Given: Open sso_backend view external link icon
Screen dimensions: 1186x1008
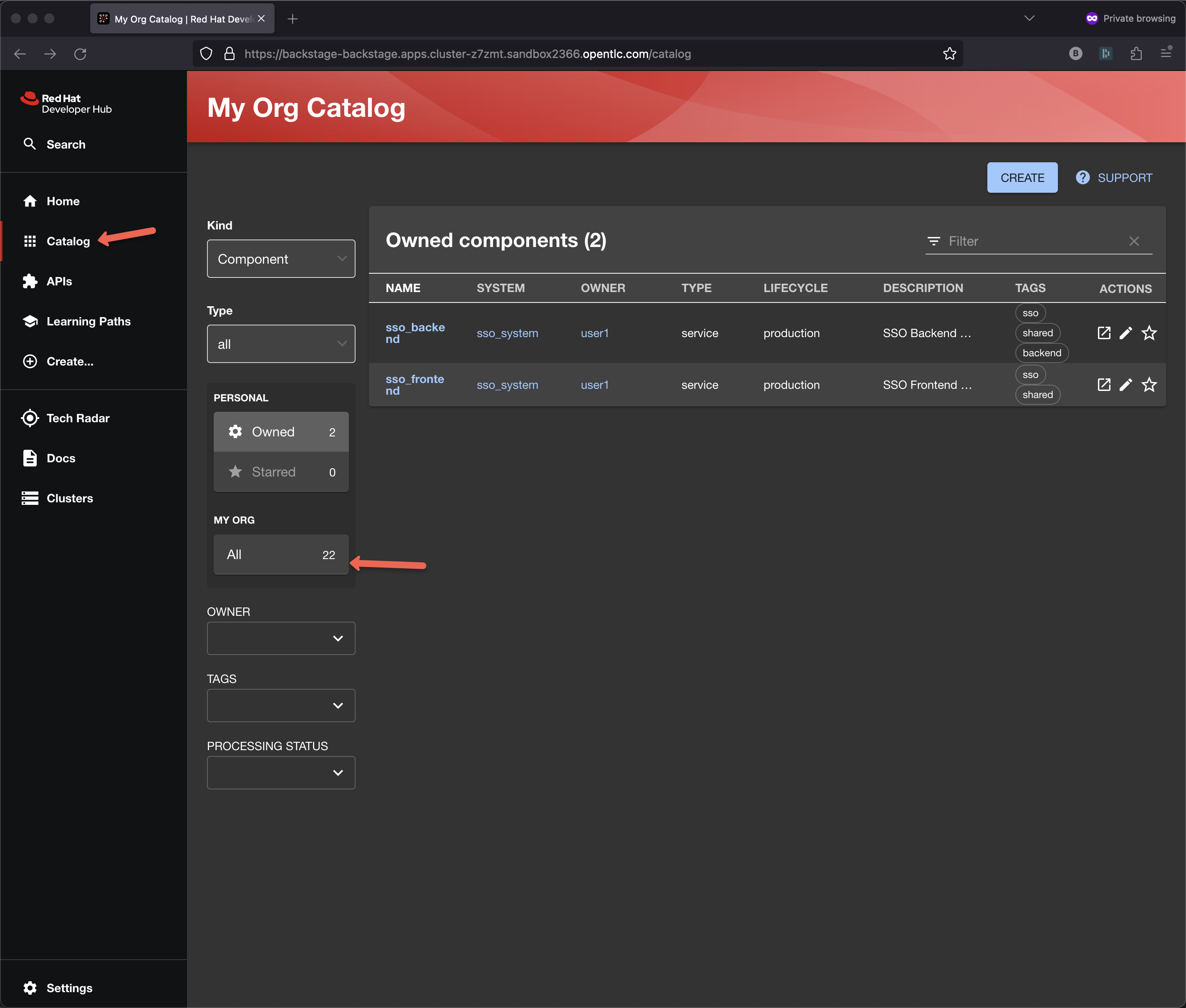Looking at the screenshot, I should pyautogui.click(x=1104, y=333).
